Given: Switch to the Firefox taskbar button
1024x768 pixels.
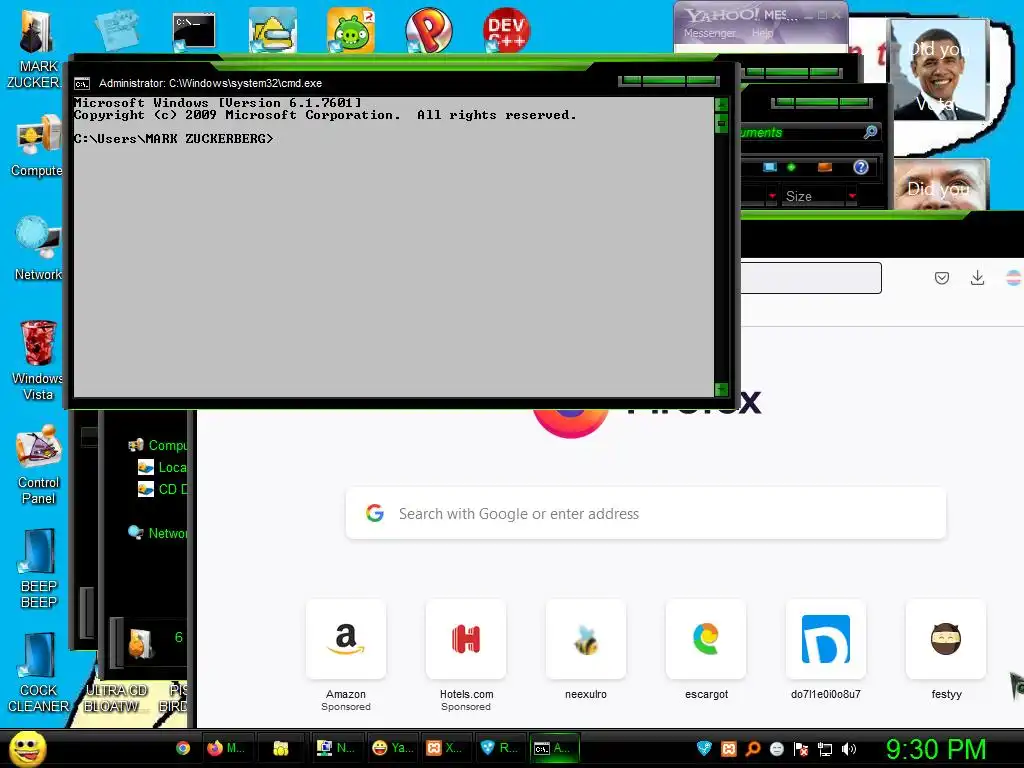Looking at the screenshot, I should click(226, 748).
